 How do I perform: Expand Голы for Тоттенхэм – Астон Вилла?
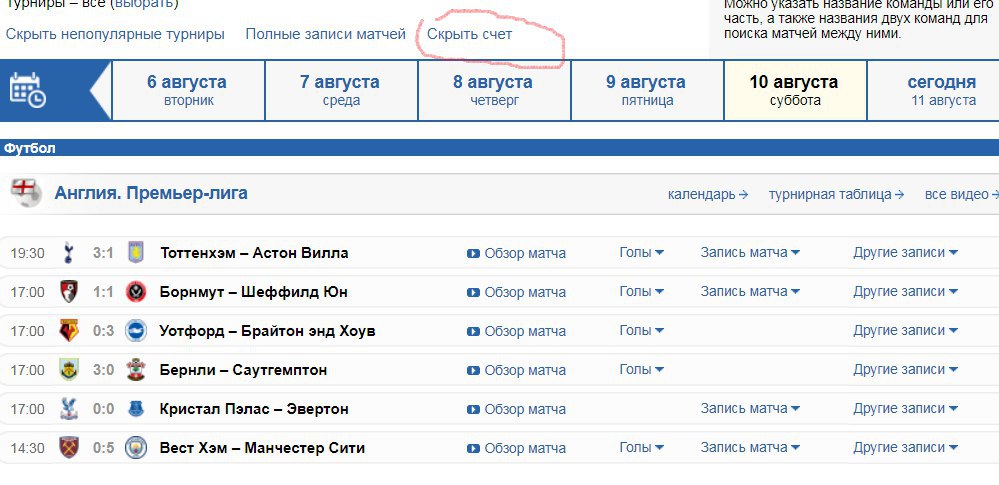pos(642,252)
